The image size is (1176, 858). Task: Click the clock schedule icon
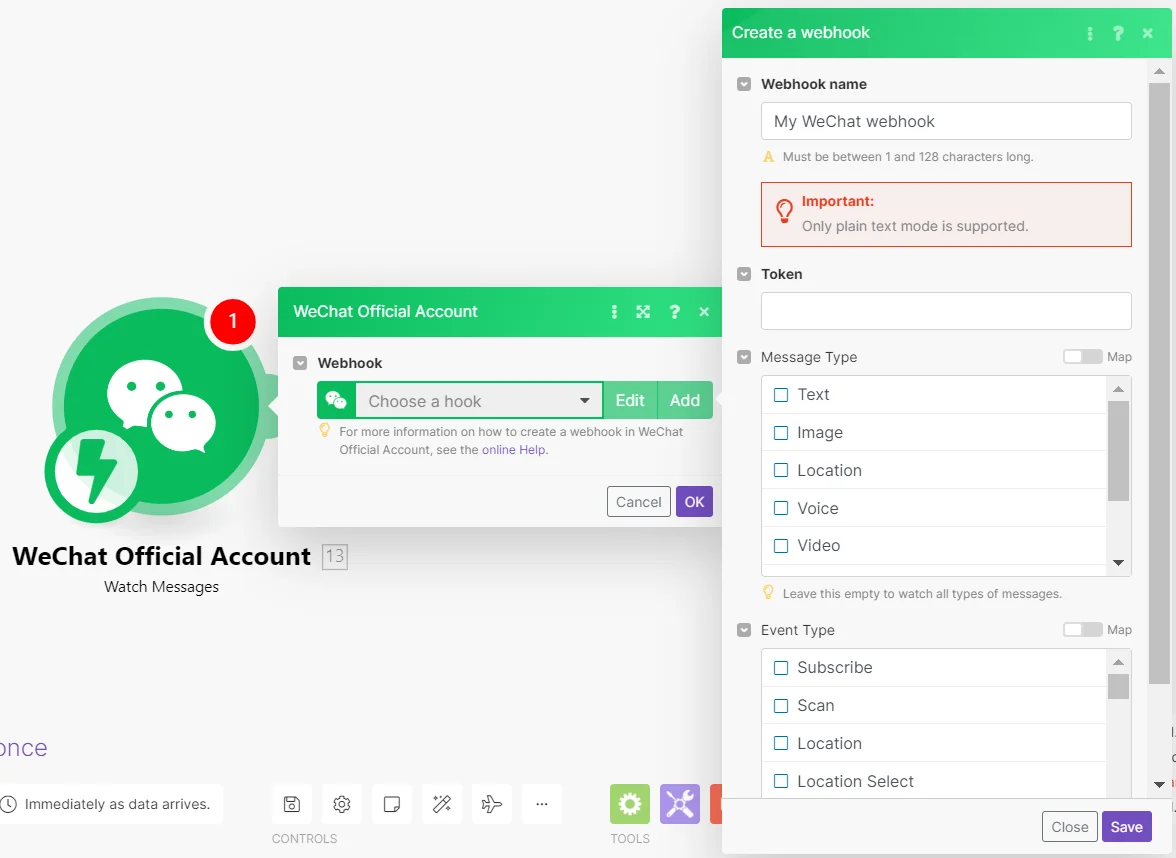tap(8, 804)
